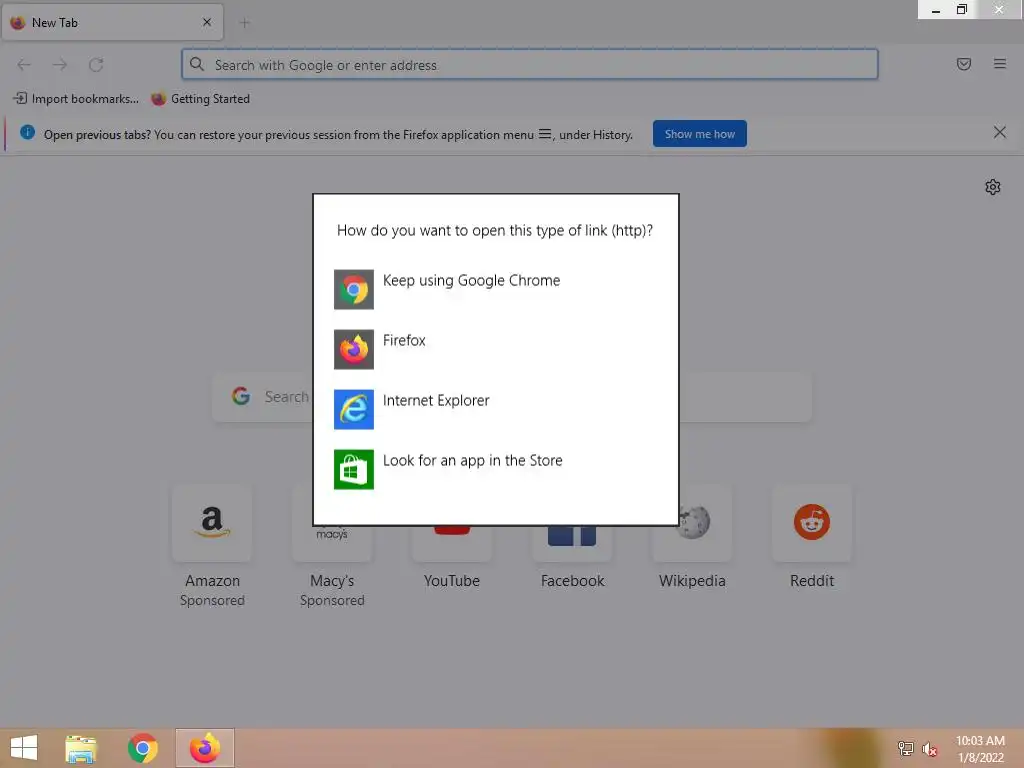Open new tab page settings gear
The image size is (1024, 768).
992,187
